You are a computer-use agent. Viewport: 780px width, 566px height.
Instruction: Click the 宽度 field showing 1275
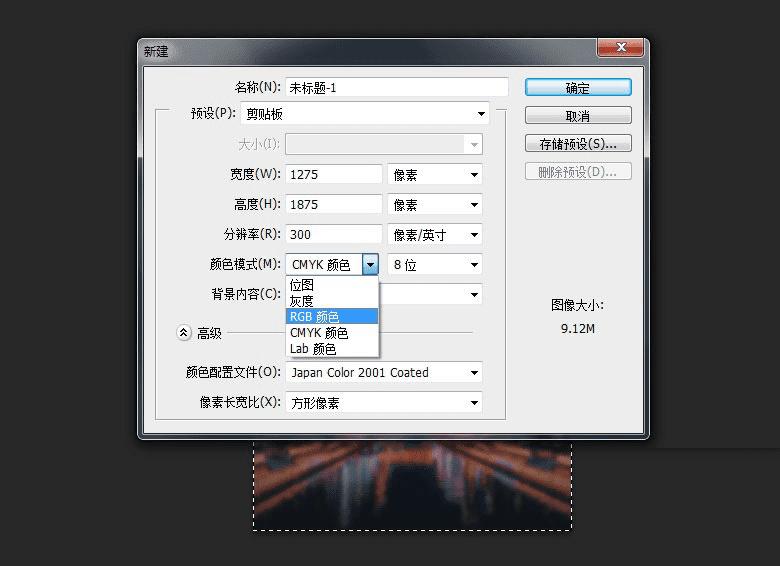(x=333, y=175)
